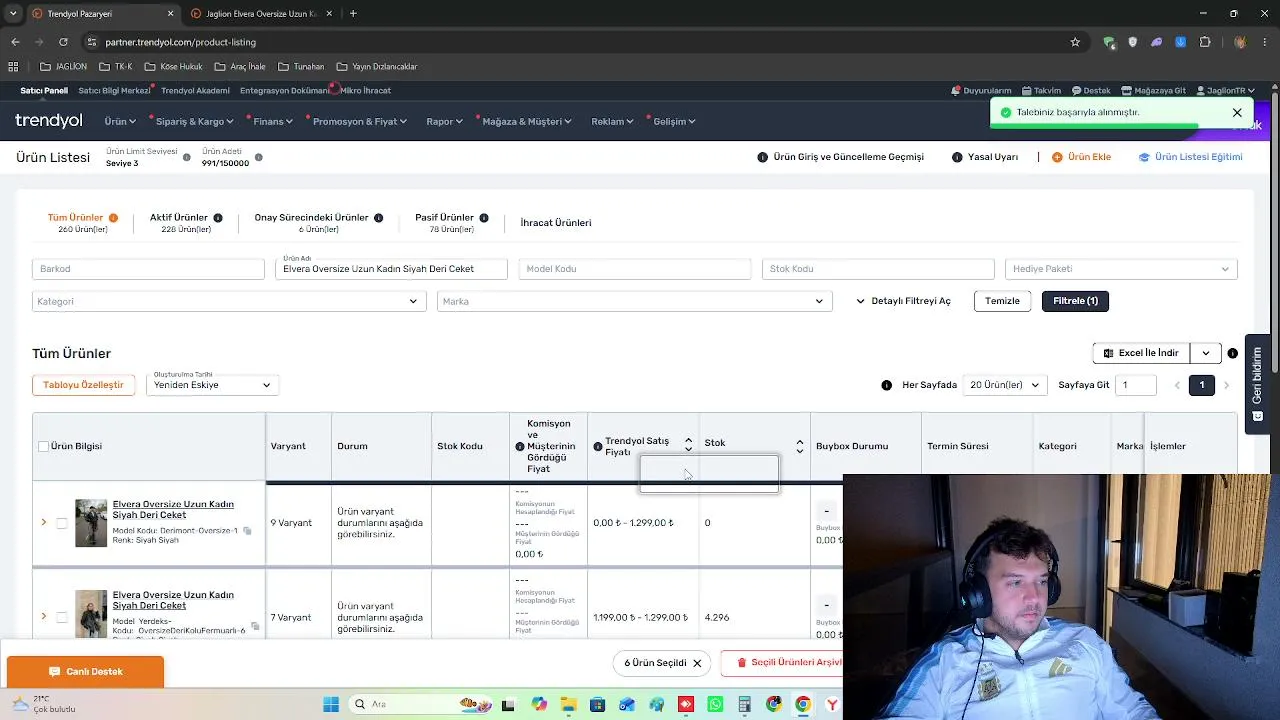The width and height of the screenshot is (1280, 720).
Task: Click info icon on Aktif Ürünler tab
Action: [x=218, y=217]
